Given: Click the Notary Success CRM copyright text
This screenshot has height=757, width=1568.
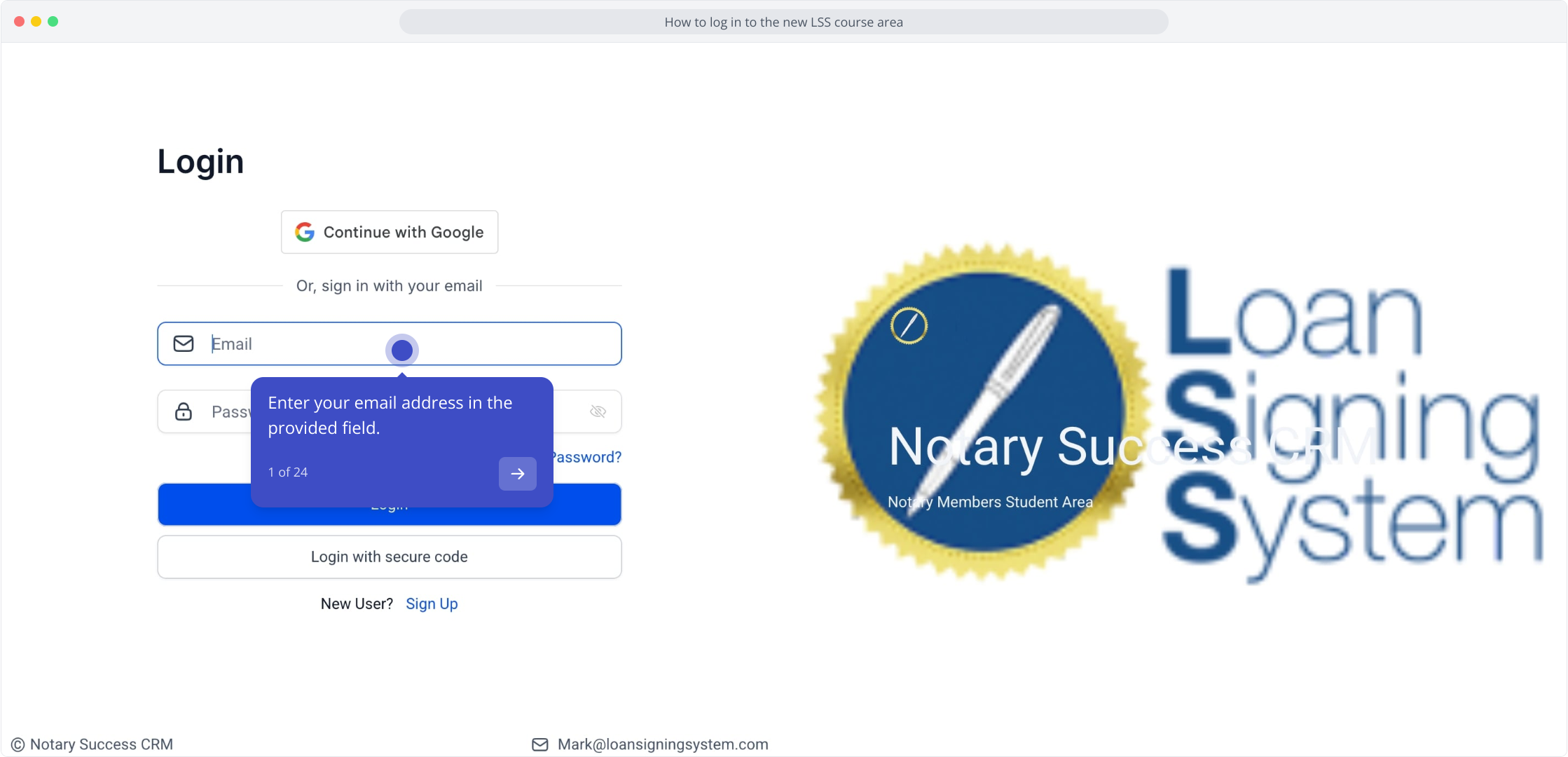Looking at the screenshot, I should tap(102, 744).
